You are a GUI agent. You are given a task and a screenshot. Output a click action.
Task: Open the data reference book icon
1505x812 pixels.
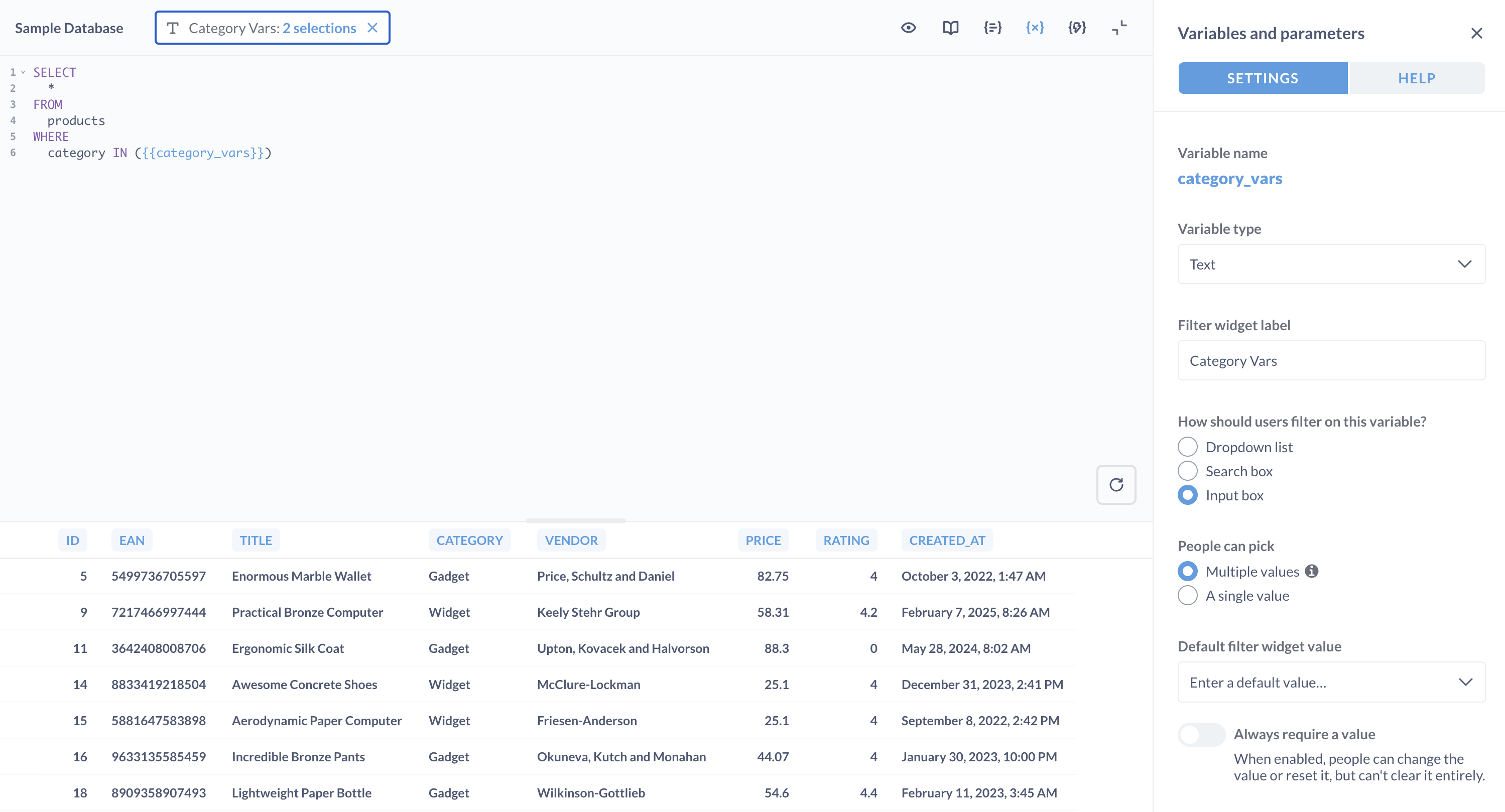(x=950, y=28)
